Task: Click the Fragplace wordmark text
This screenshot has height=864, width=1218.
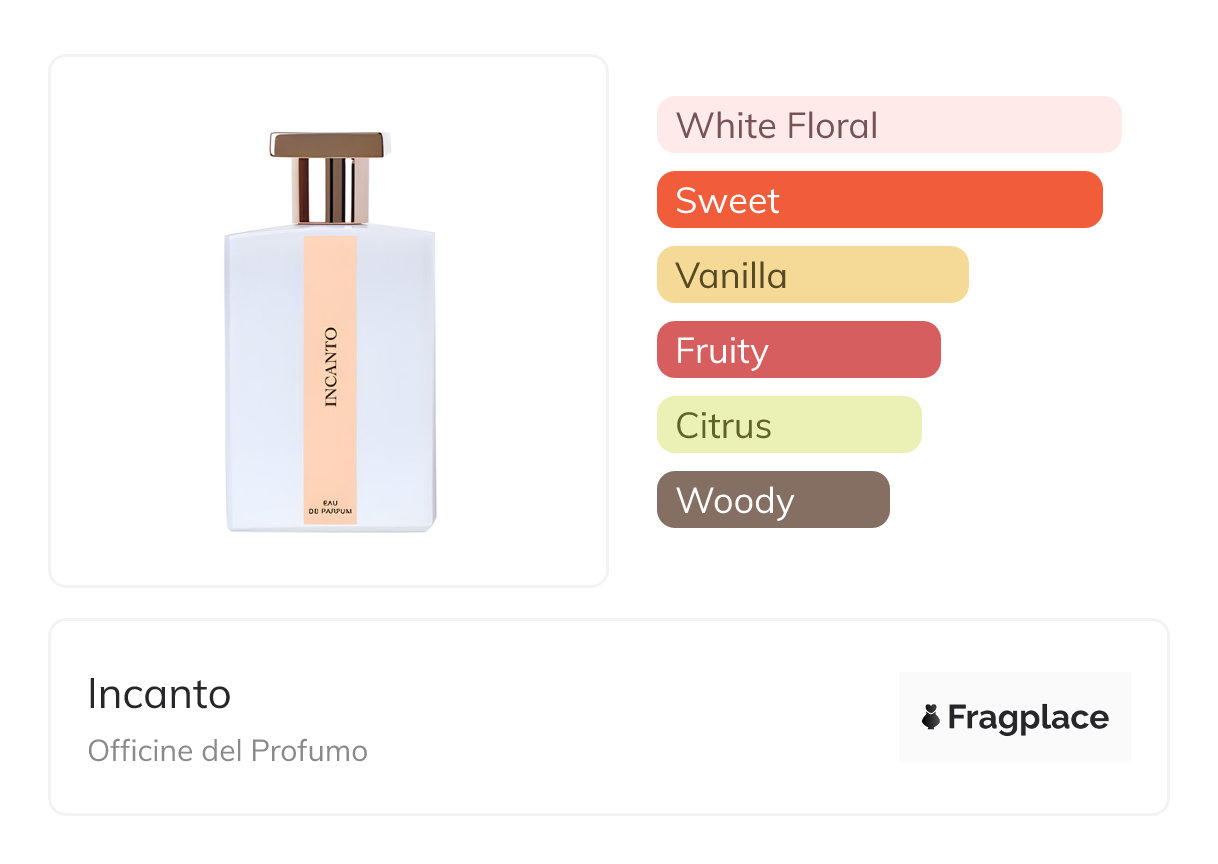Action: pos(1028,717)
